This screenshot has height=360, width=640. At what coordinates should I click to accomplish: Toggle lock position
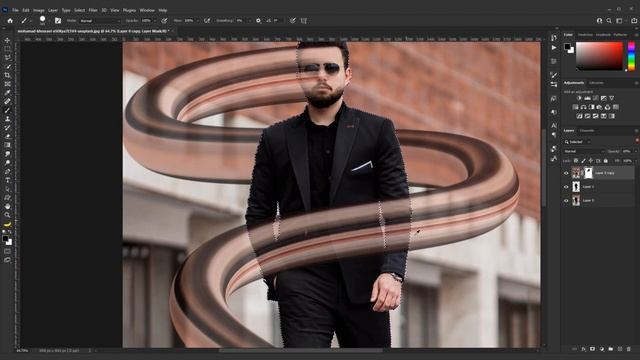[591, 161]
